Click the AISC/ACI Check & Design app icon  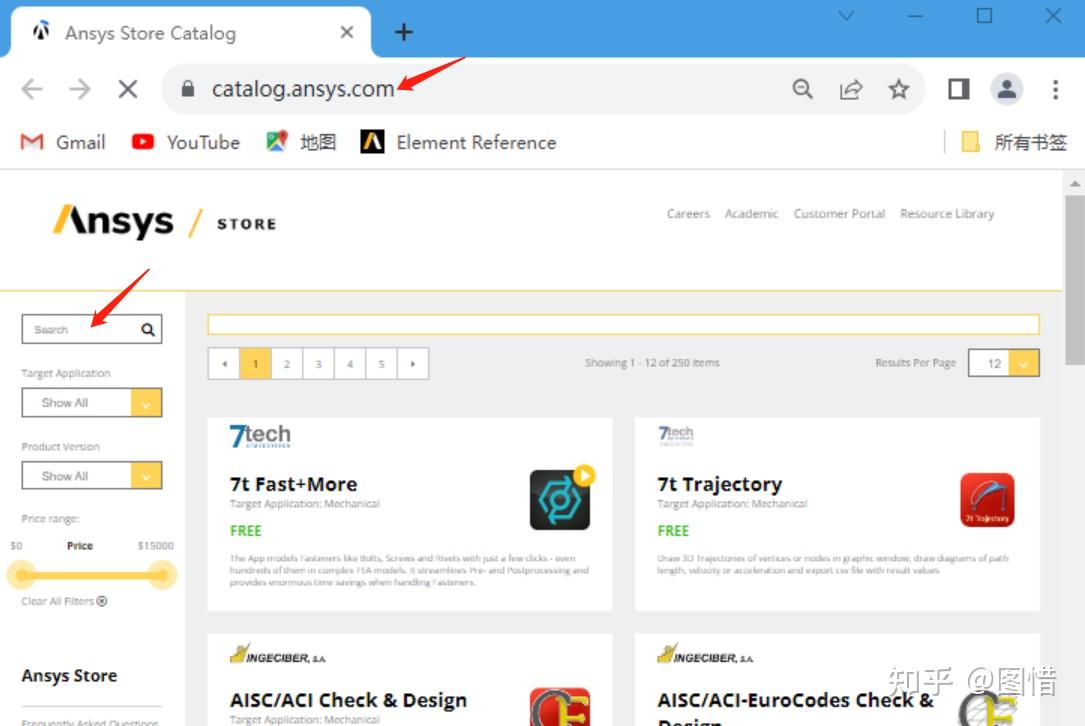(560, 707)
